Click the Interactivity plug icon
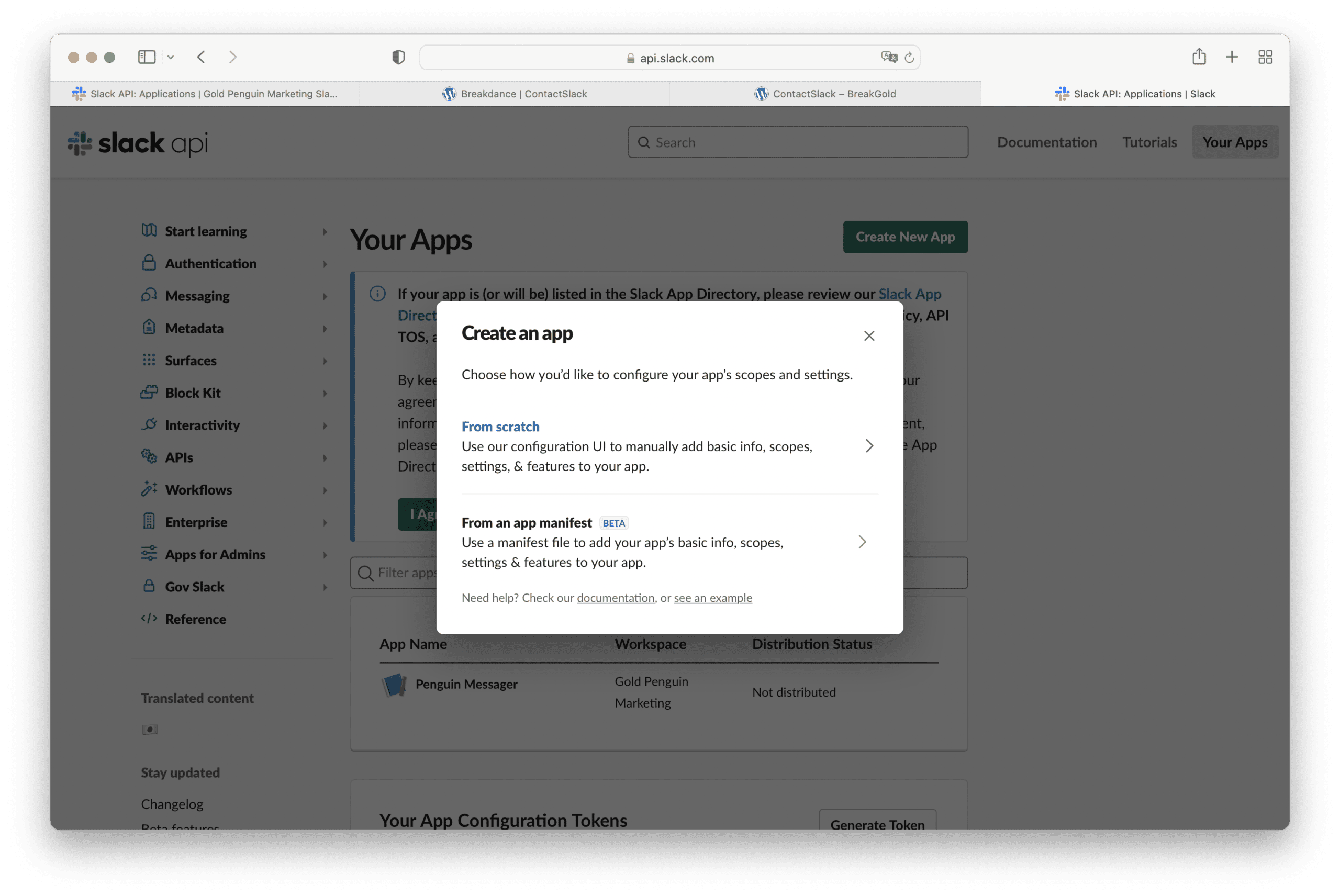This screenshot has width=1340, height=896. (149, 424)
